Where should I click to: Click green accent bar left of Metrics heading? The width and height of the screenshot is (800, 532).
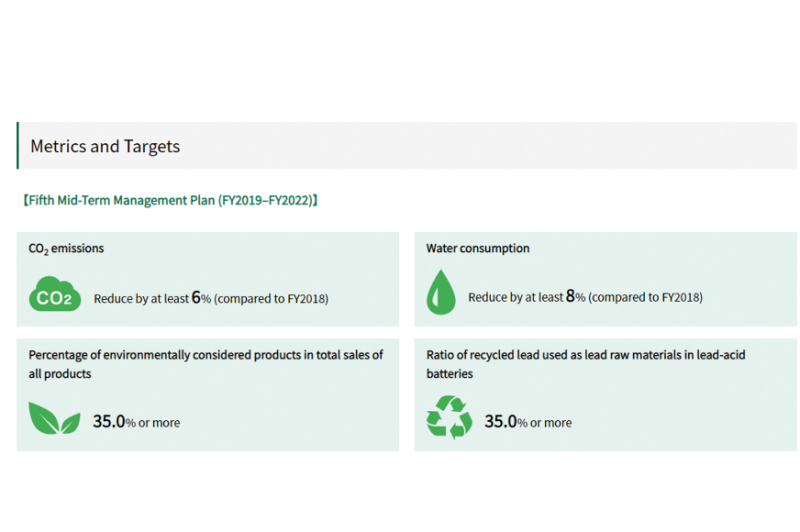tap(18, 146)
